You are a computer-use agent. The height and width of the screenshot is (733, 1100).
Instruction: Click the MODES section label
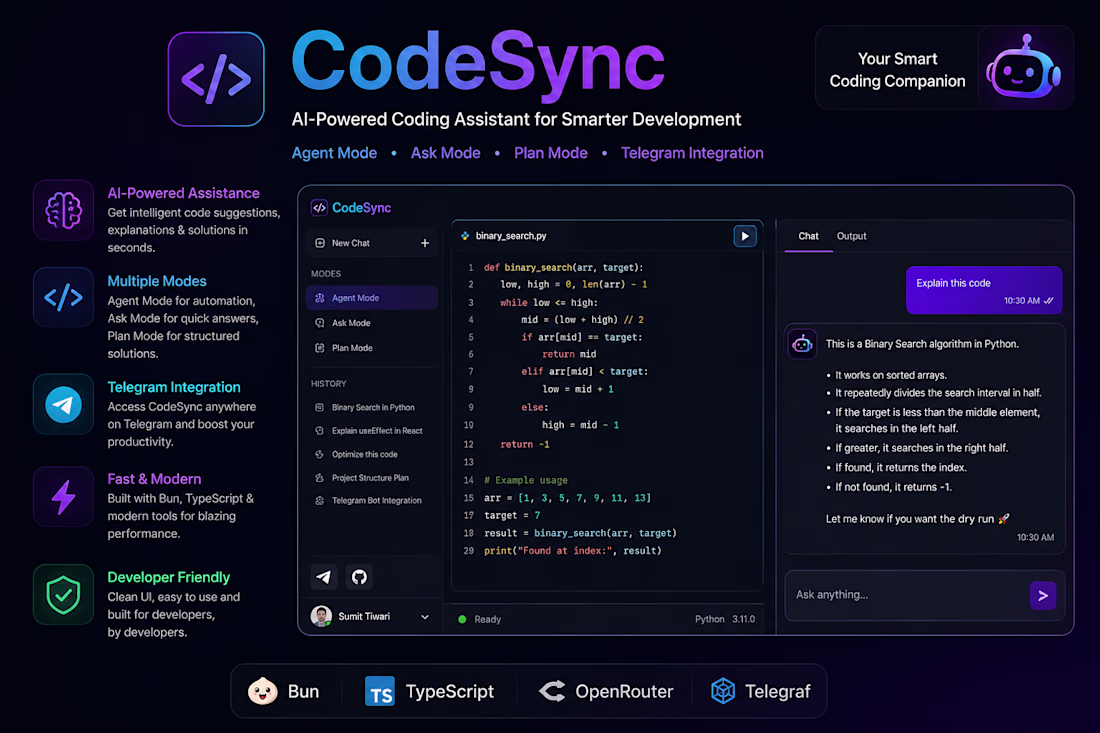pos(326,274)
